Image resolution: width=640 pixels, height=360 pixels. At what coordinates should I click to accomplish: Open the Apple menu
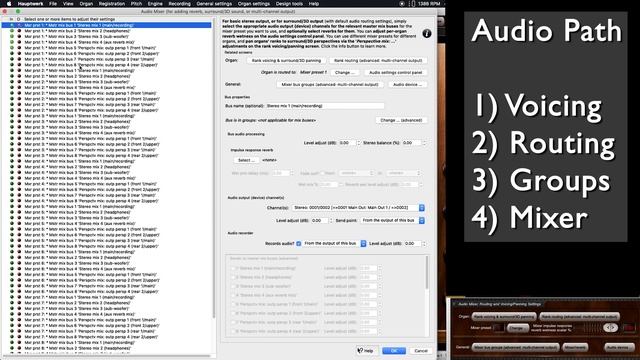[x=9, y=4]
